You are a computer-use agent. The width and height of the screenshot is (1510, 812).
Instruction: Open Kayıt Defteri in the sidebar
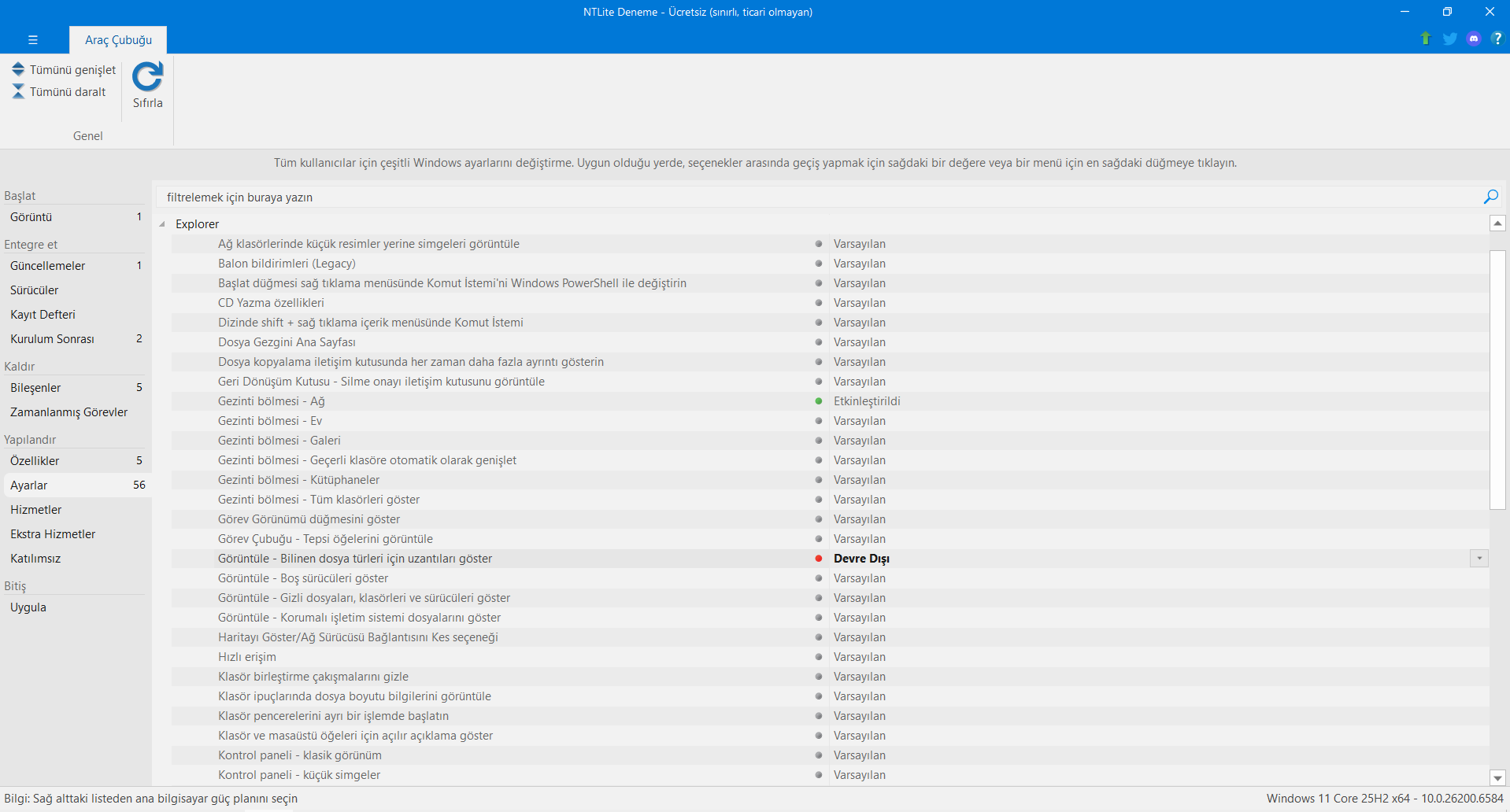[76, 315]
